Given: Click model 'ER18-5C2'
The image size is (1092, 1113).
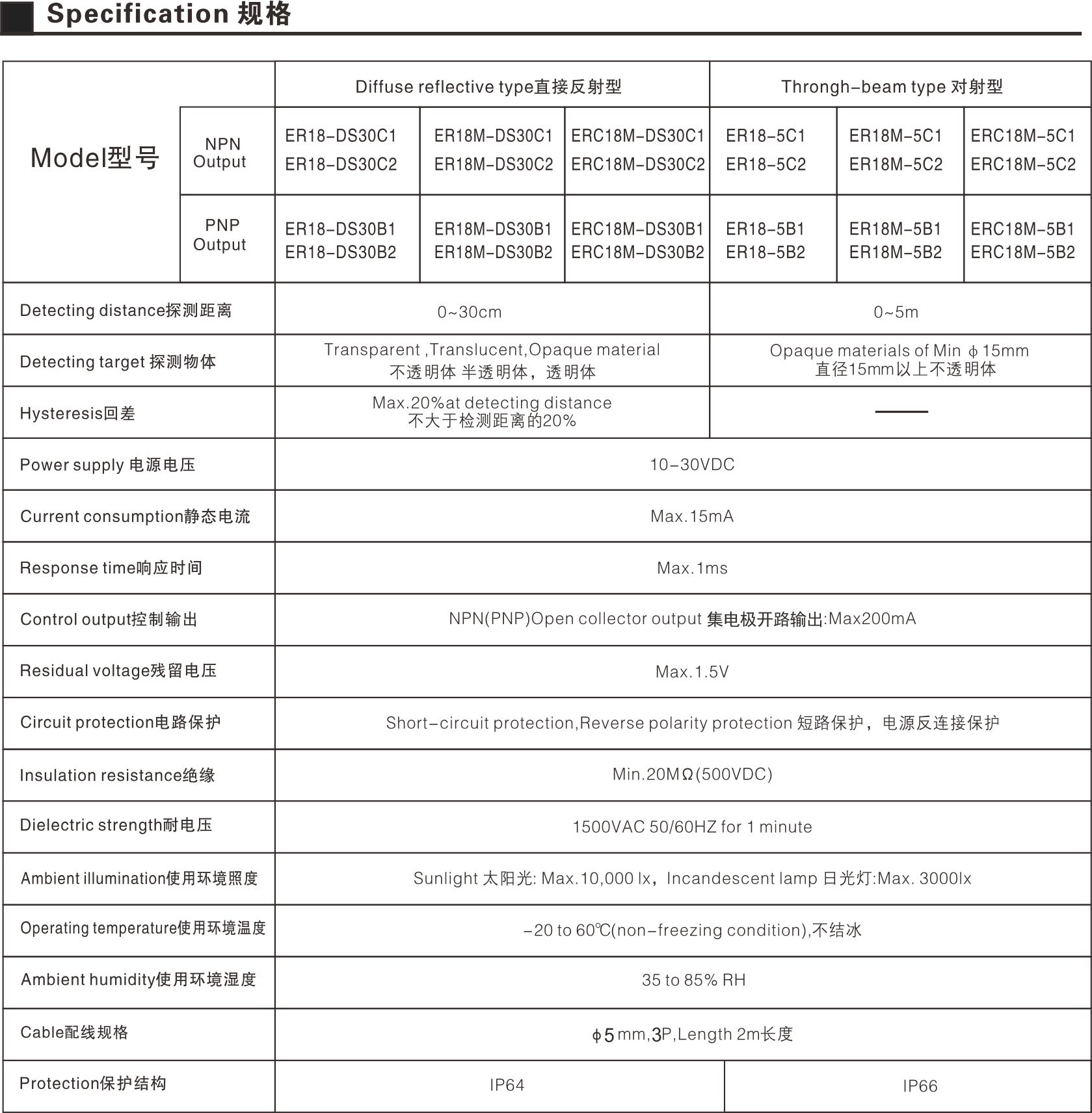Looking at the screenshot, I should click(766, 164).
